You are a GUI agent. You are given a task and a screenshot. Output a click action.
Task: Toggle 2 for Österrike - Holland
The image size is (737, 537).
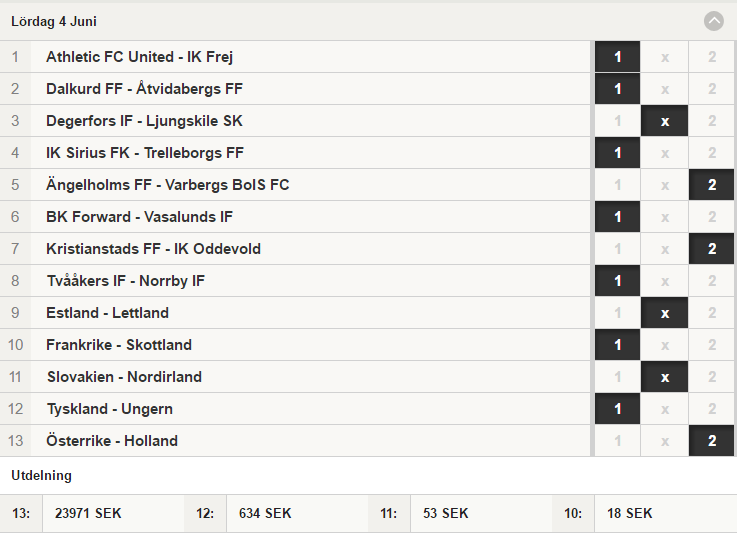(712, 441)
